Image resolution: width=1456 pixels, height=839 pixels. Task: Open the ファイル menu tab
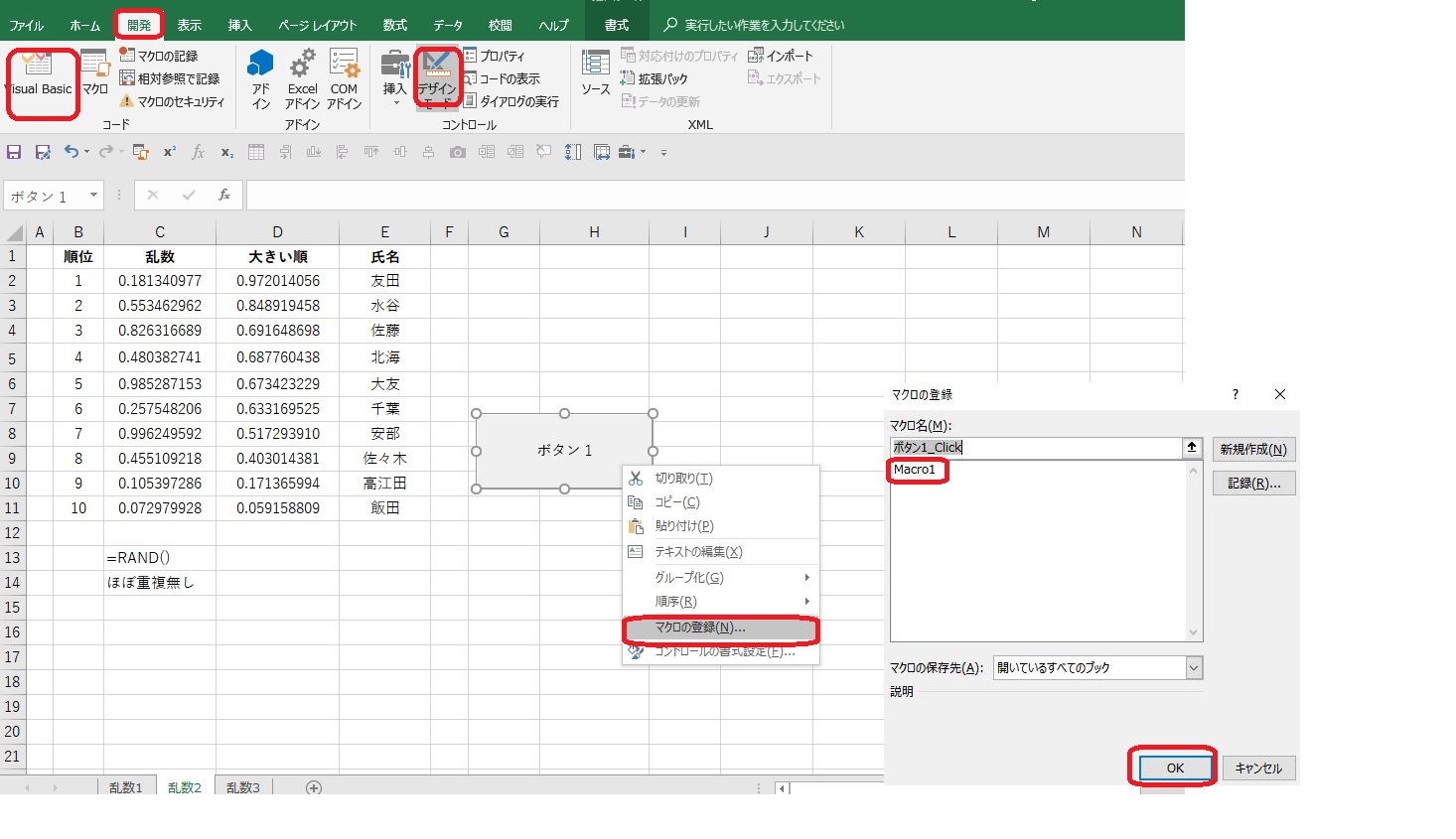pos(27,25)
